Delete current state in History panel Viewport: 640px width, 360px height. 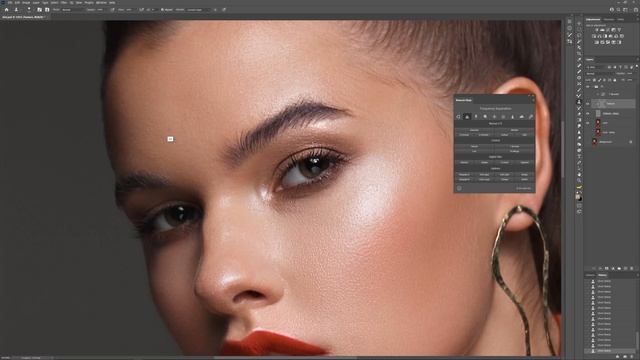[632, 356]
